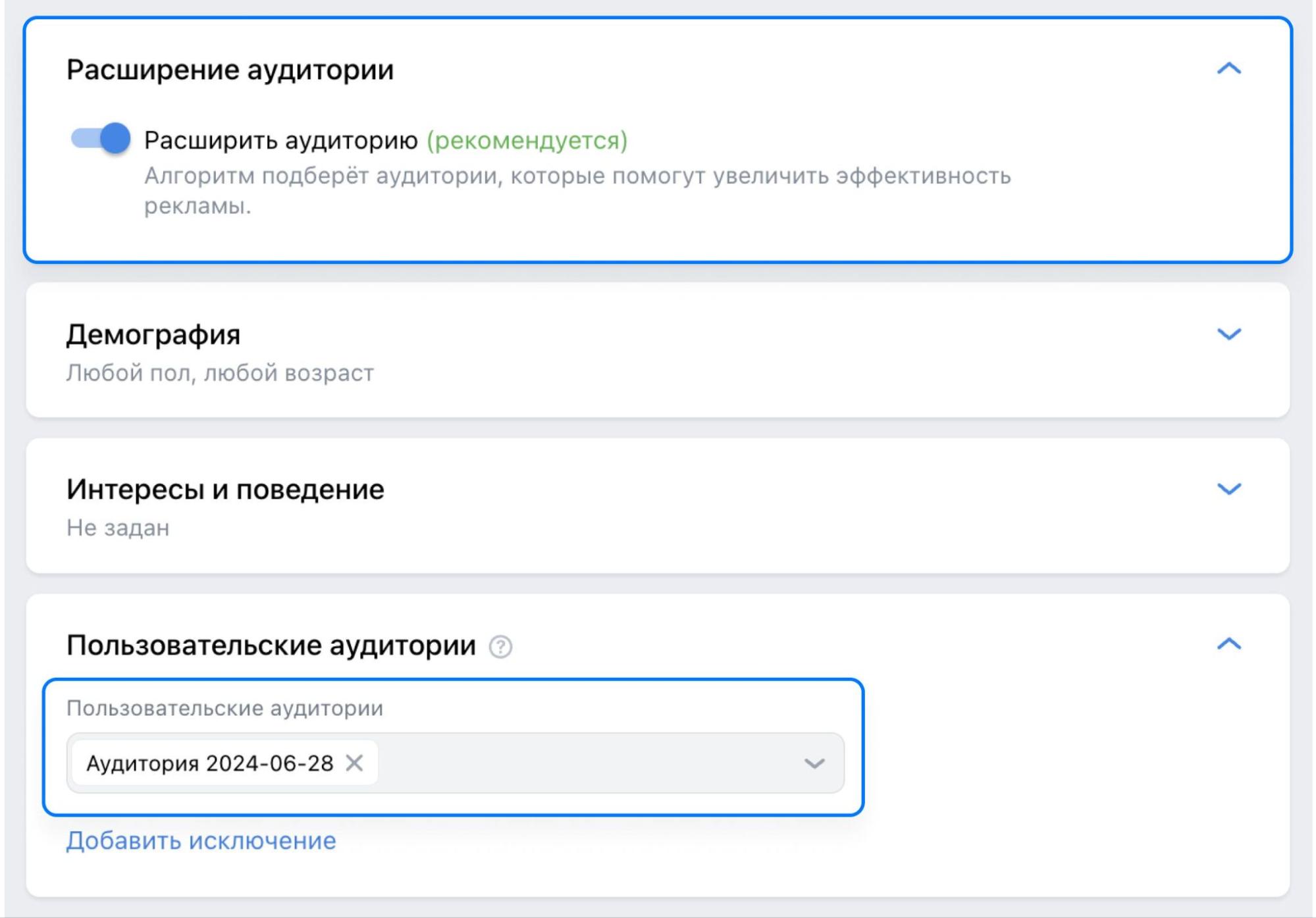Click the small gray "Пользовательские аудитории" field label
The height and width of the screenshot is (918, 1316).
pyautogui.click(x=224, y=708)
